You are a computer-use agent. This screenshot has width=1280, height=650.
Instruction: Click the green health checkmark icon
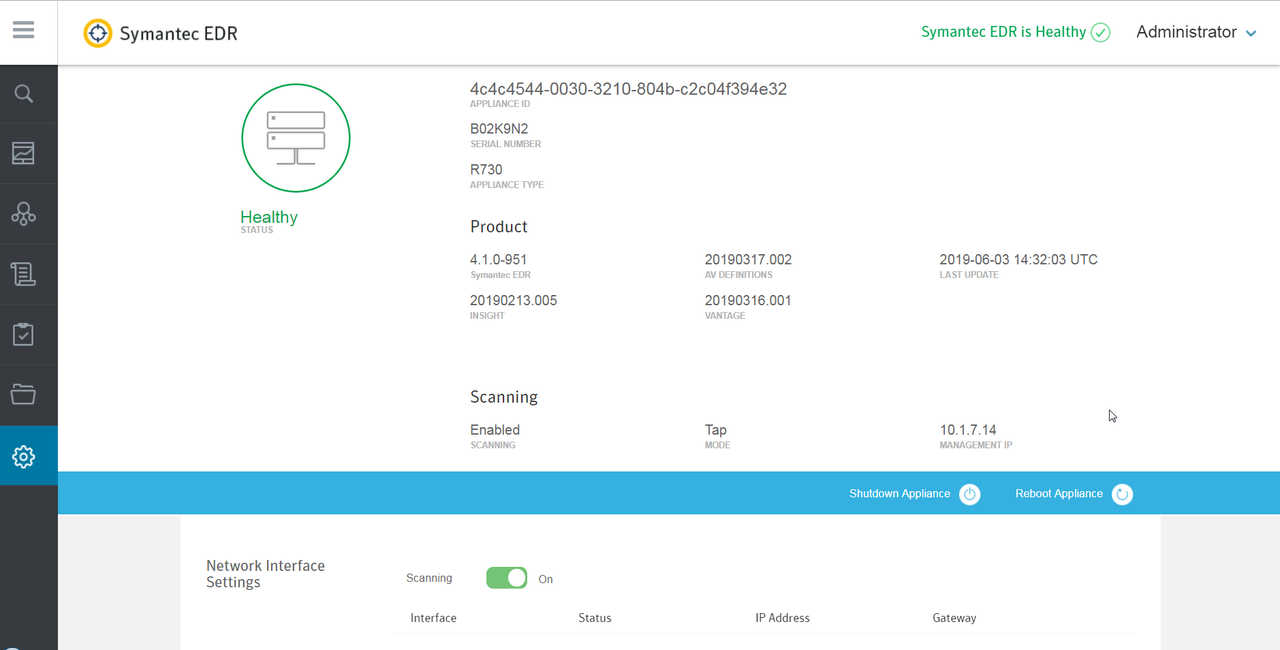point(1101,32)
